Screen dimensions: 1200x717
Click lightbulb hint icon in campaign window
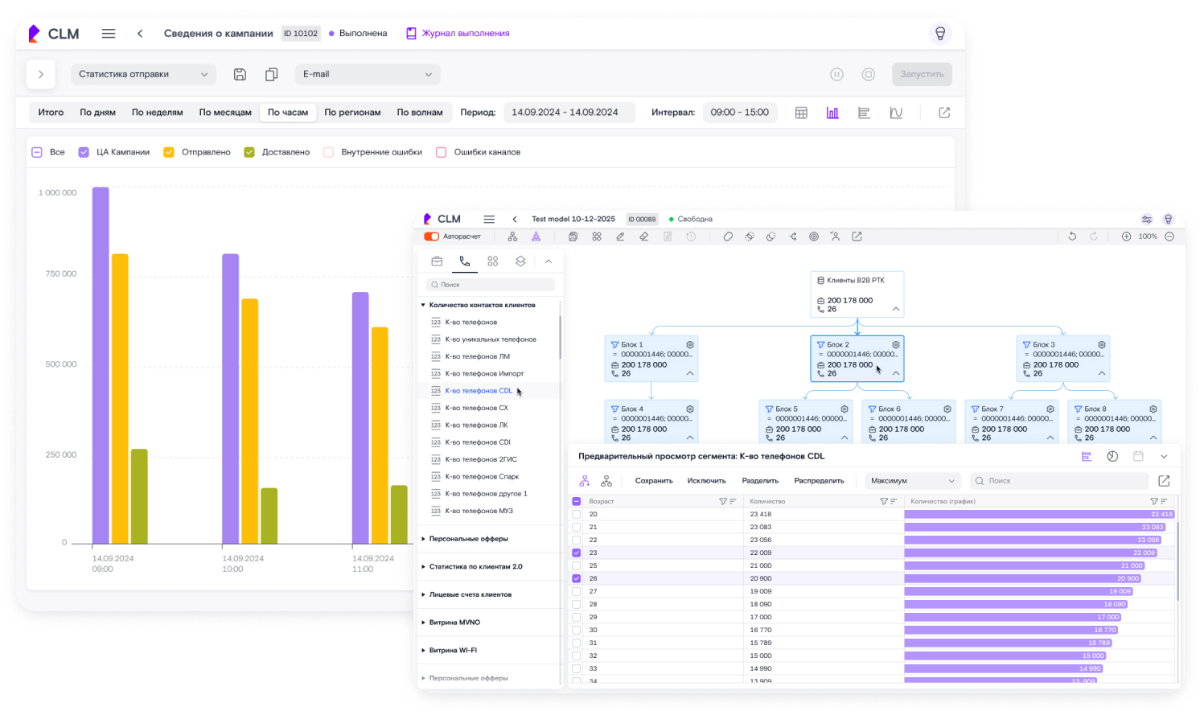940,33
